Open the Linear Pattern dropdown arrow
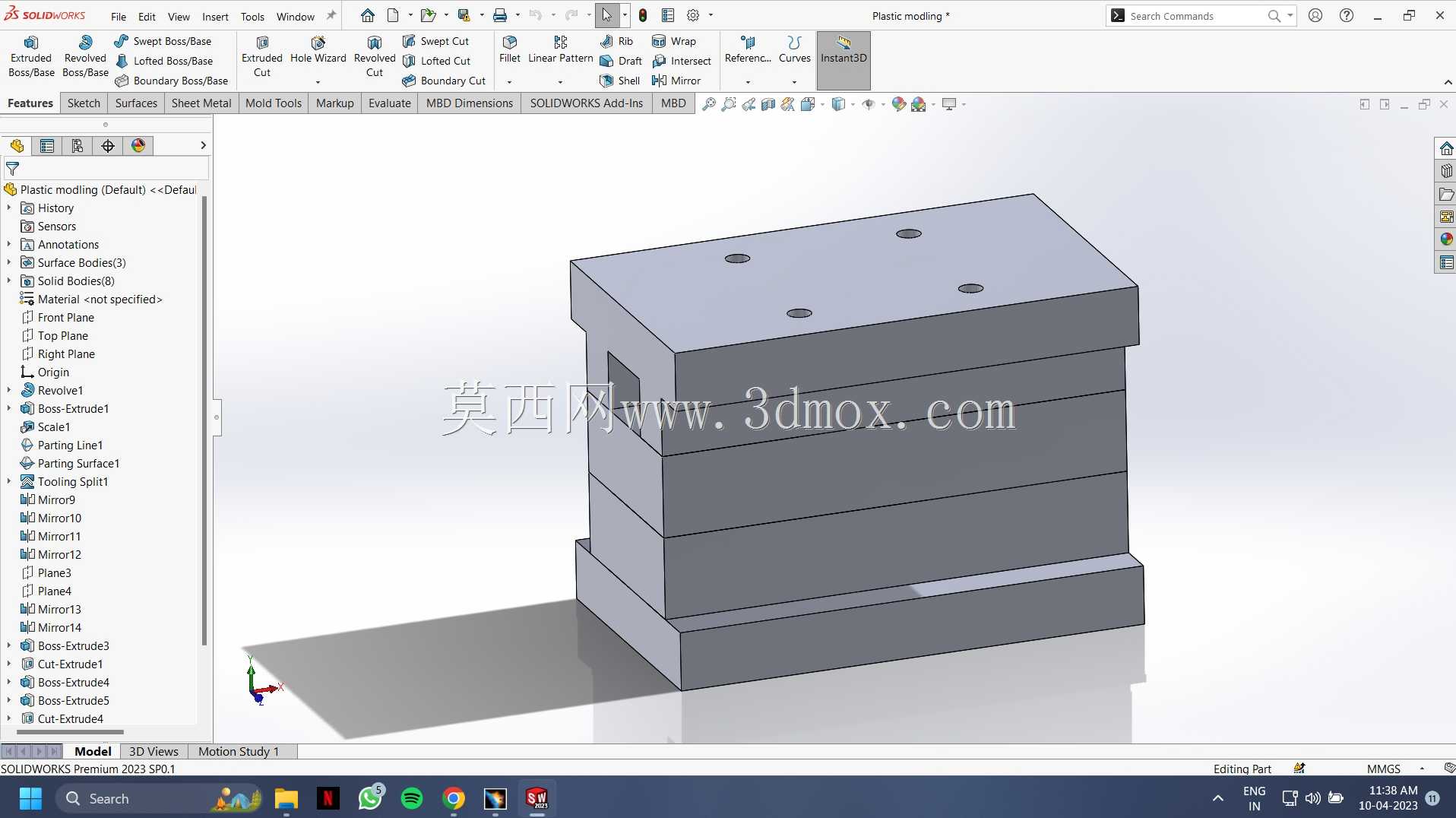Viewport: 1456px width, 818px height. point(560,82)
